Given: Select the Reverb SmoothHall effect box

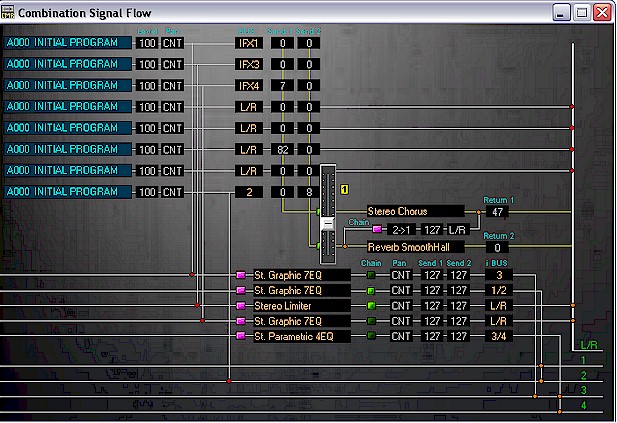Looking at the screenshot, I should coord(414,246).
